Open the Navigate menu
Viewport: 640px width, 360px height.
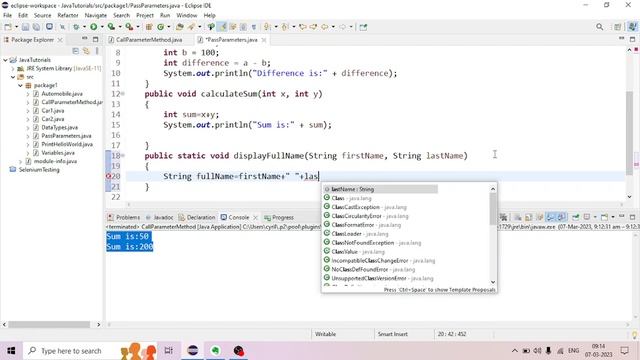(x=96, y=15)
